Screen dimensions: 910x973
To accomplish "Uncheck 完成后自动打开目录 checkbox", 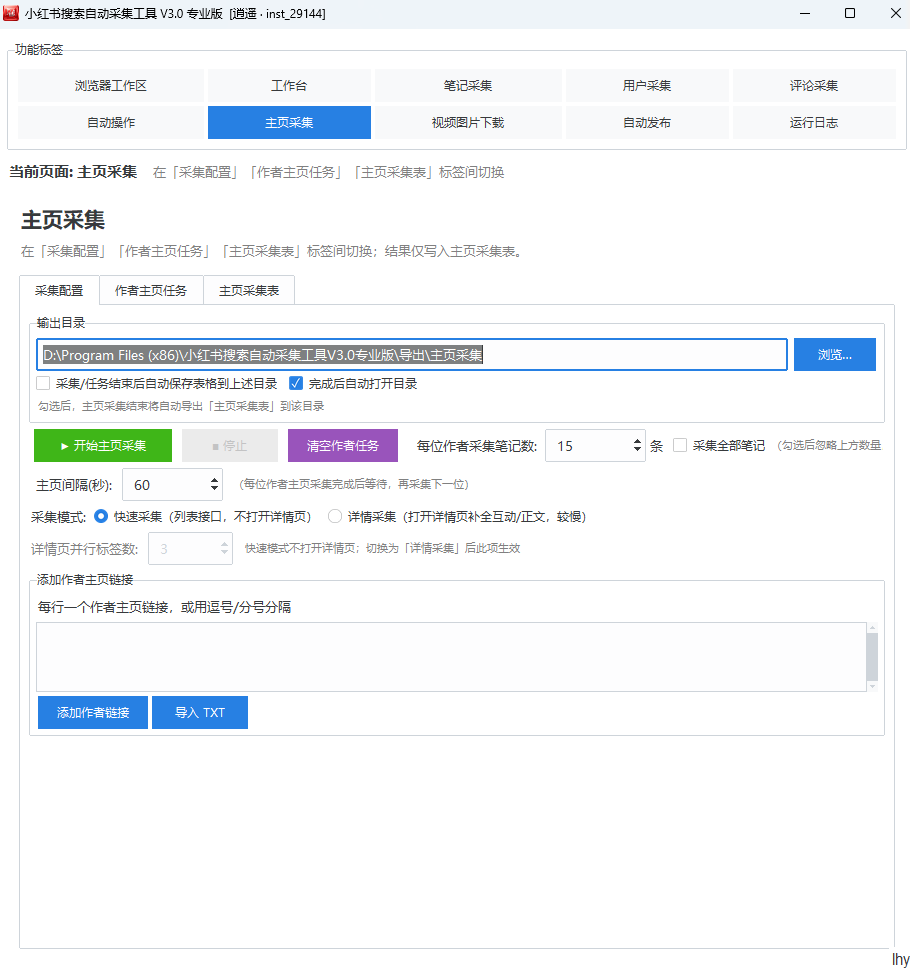I will [296, 383].
